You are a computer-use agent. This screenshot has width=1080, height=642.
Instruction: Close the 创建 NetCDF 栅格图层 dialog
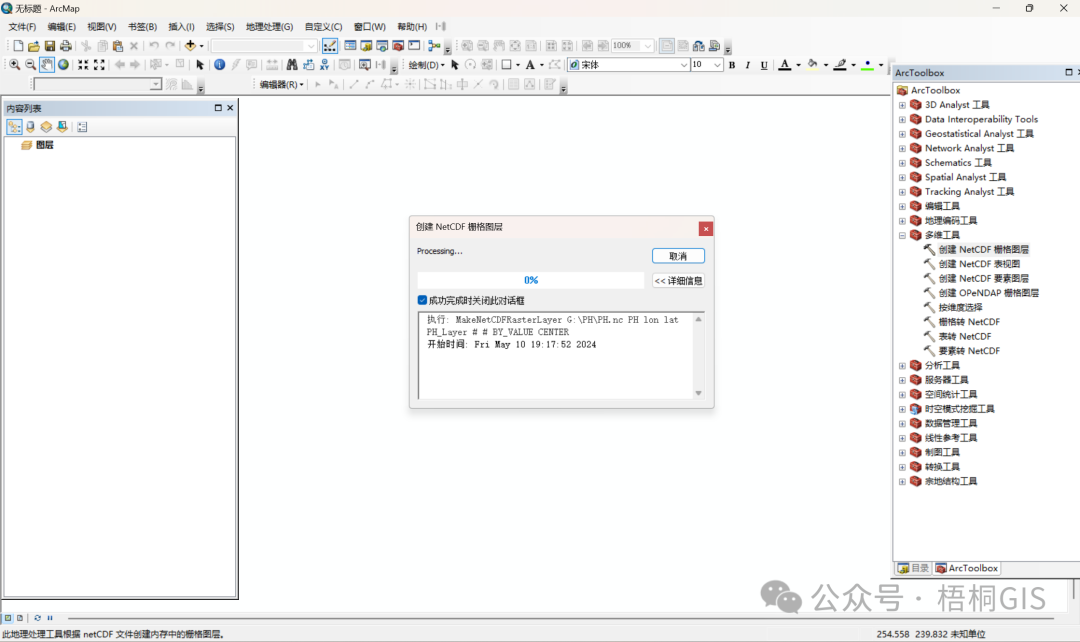(705, 229)
